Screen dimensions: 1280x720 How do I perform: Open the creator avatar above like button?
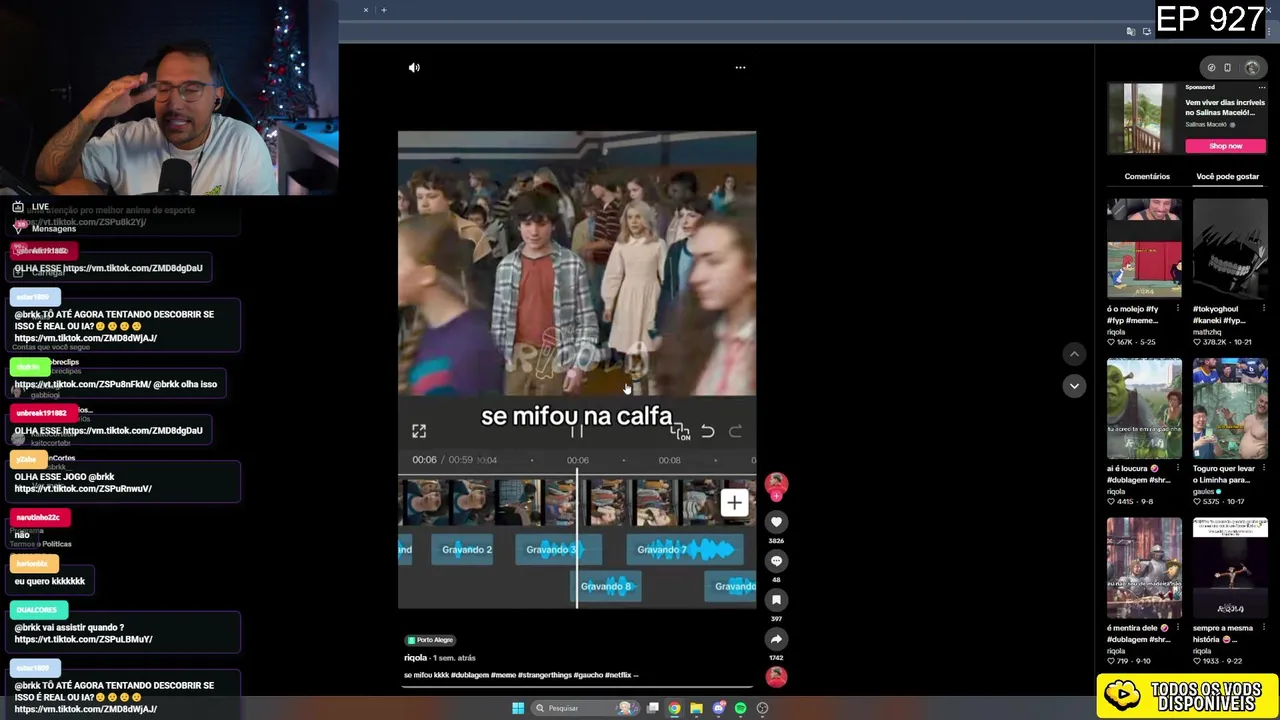[x=776, y=484]
